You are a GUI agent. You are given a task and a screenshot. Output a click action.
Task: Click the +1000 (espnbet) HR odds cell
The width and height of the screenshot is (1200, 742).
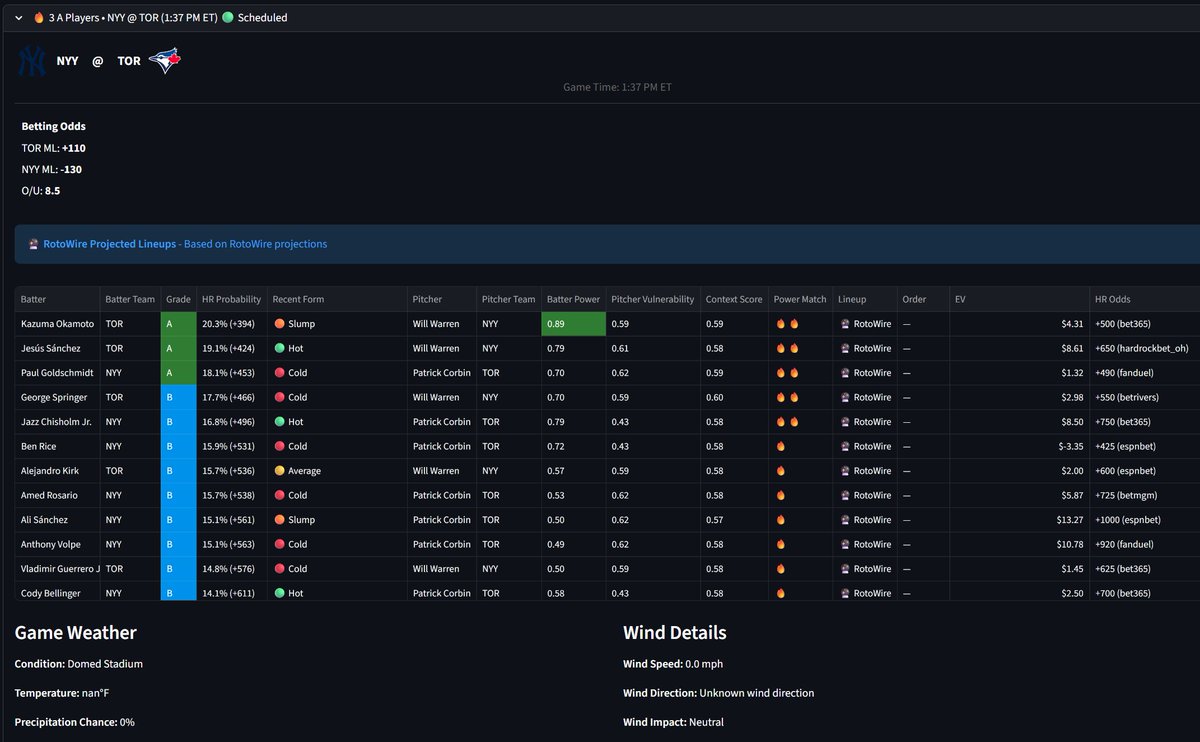click(x=1146, y=520)
